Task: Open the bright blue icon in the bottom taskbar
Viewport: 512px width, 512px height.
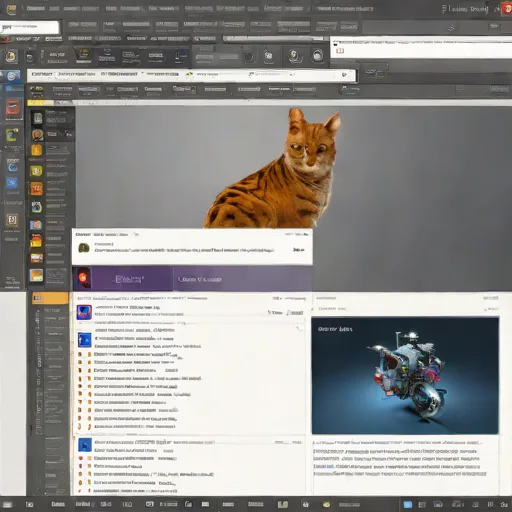Action: (x=408, y=505)
